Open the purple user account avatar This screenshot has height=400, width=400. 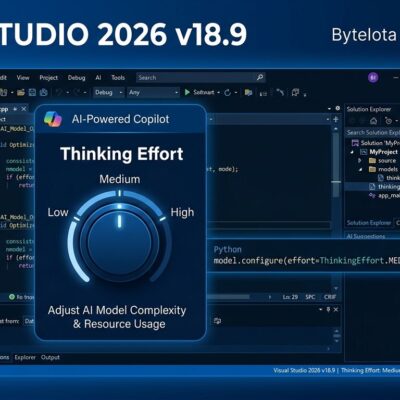point(373,78)
